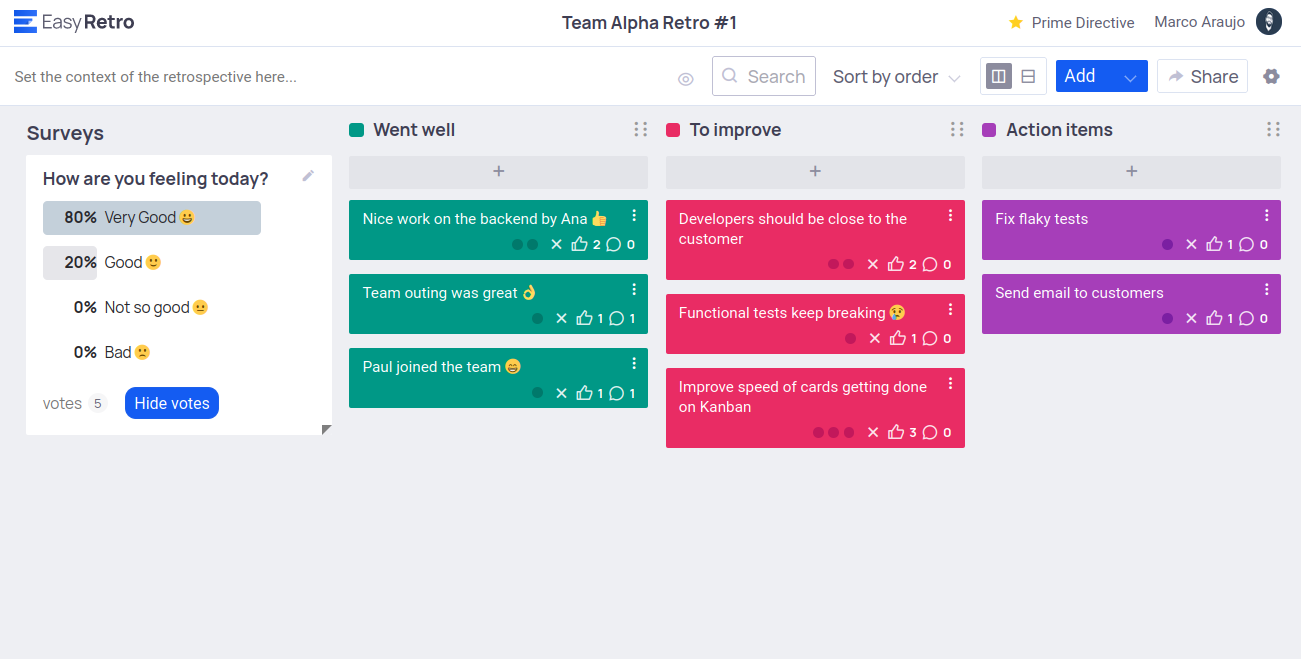1301x659 pixels.
Task: Click the "Hide votes" button
Action: tap(172, 403)
